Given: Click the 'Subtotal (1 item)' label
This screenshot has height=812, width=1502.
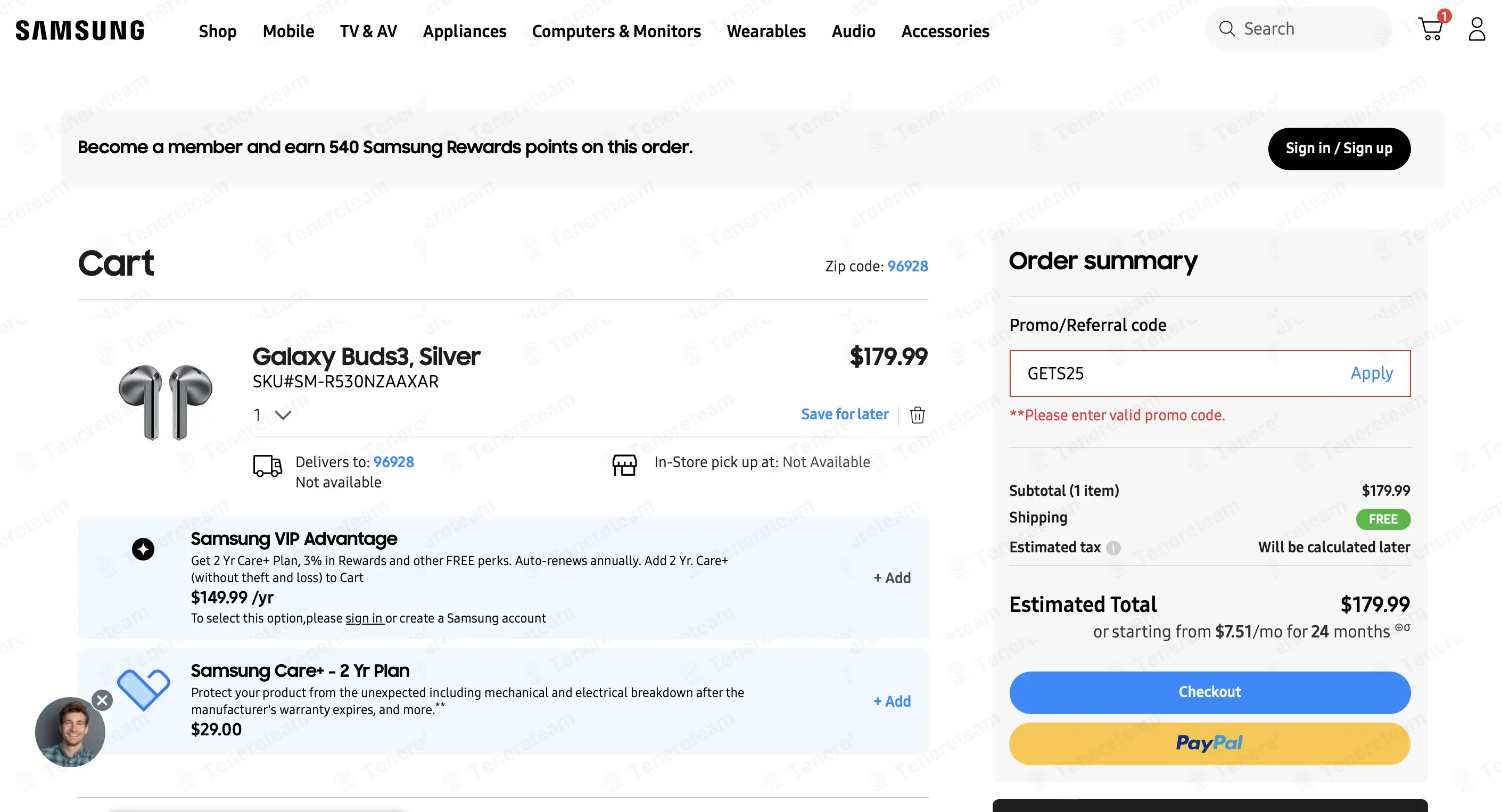Looking at the screenshot, I should point(1064,491).
